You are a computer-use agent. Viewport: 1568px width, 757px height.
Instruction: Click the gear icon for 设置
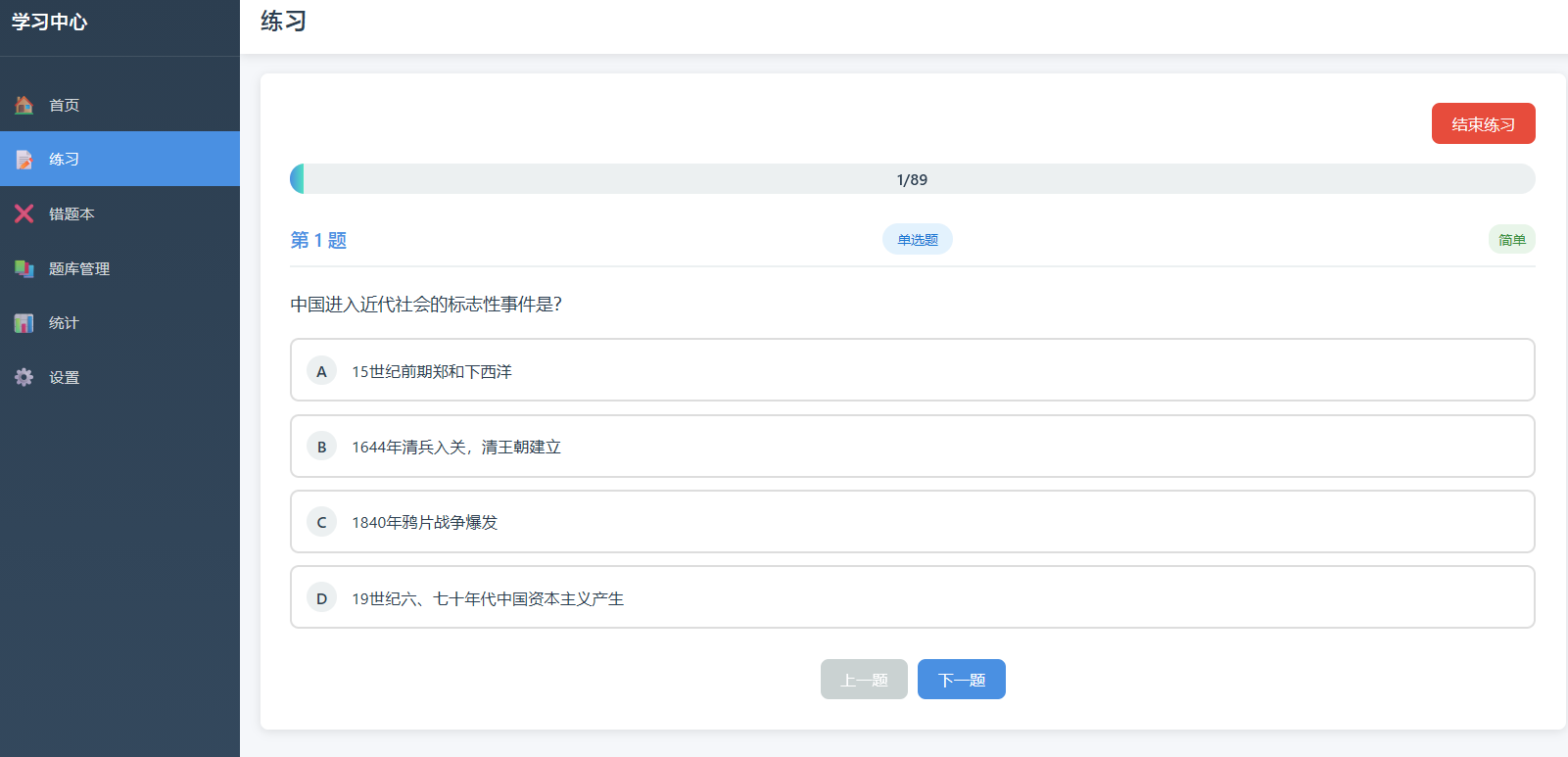(24, 377)
